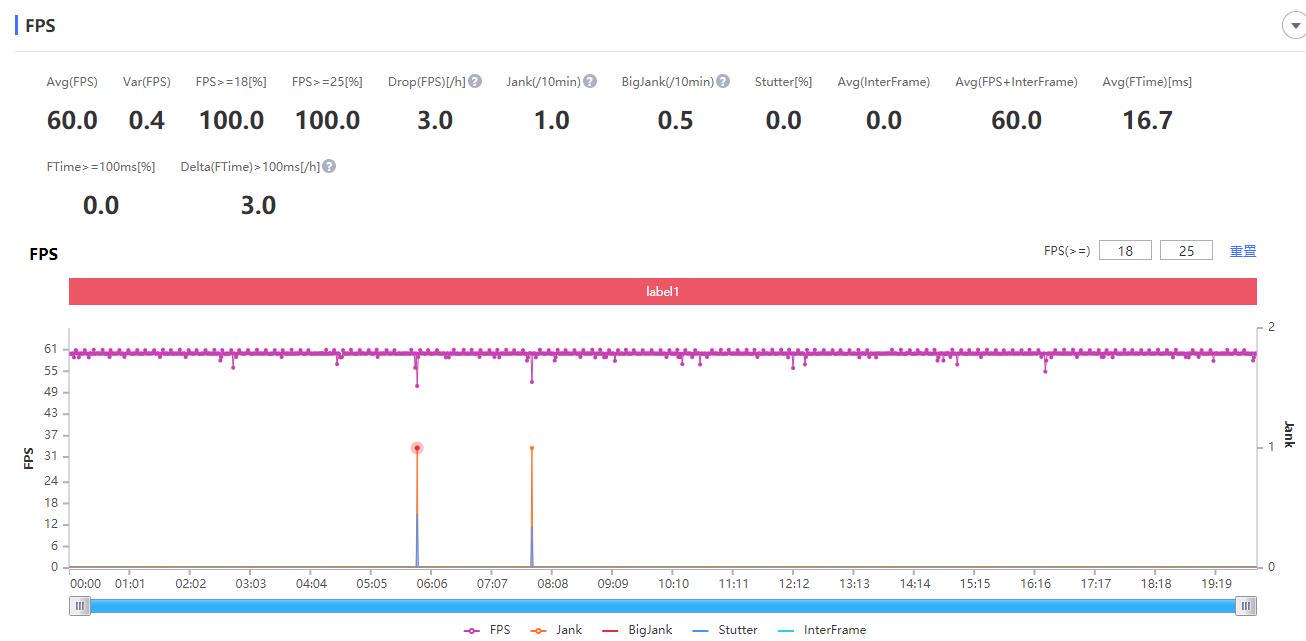The width and height of the screenshot is (1306, 641).
Task: Select the red label1 bar
Action: [662, 292]
